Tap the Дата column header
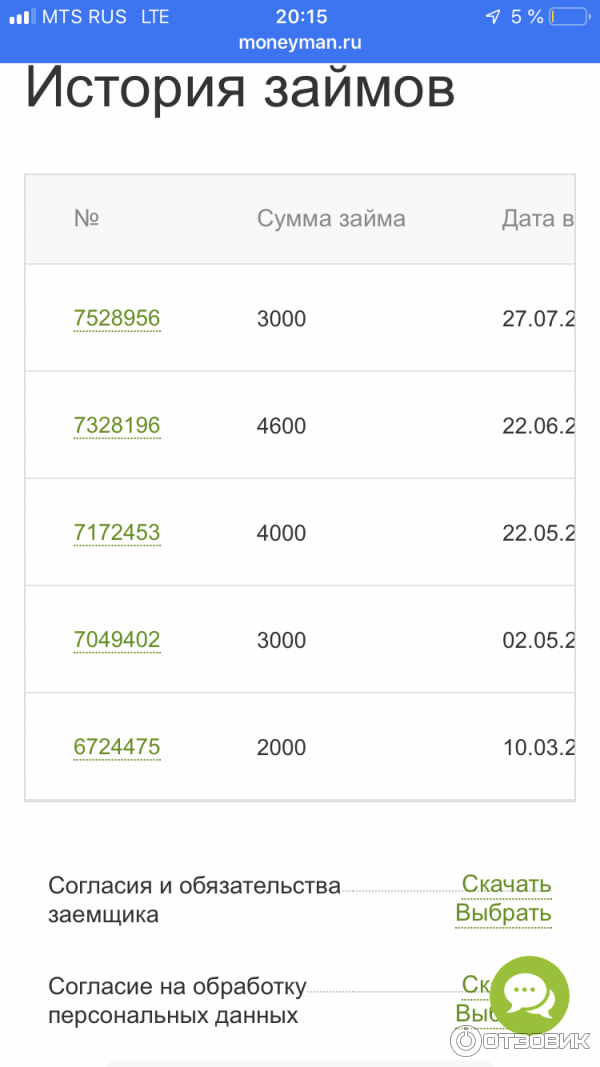This screenshot has height=1067, width=600. tap(537, 219)
